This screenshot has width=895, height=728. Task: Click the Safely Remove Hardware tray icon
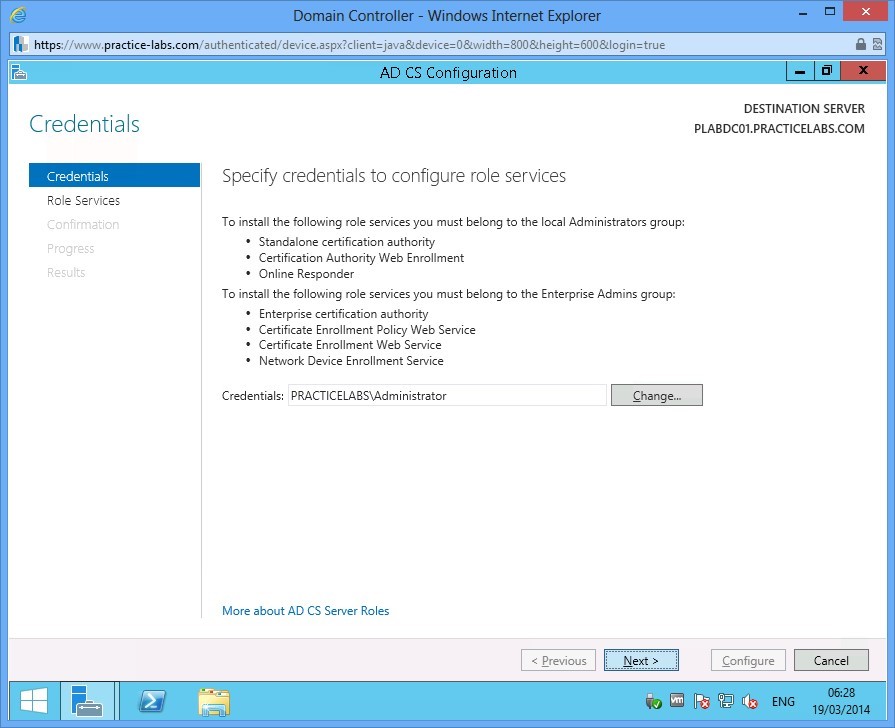[x=654, y=701]
